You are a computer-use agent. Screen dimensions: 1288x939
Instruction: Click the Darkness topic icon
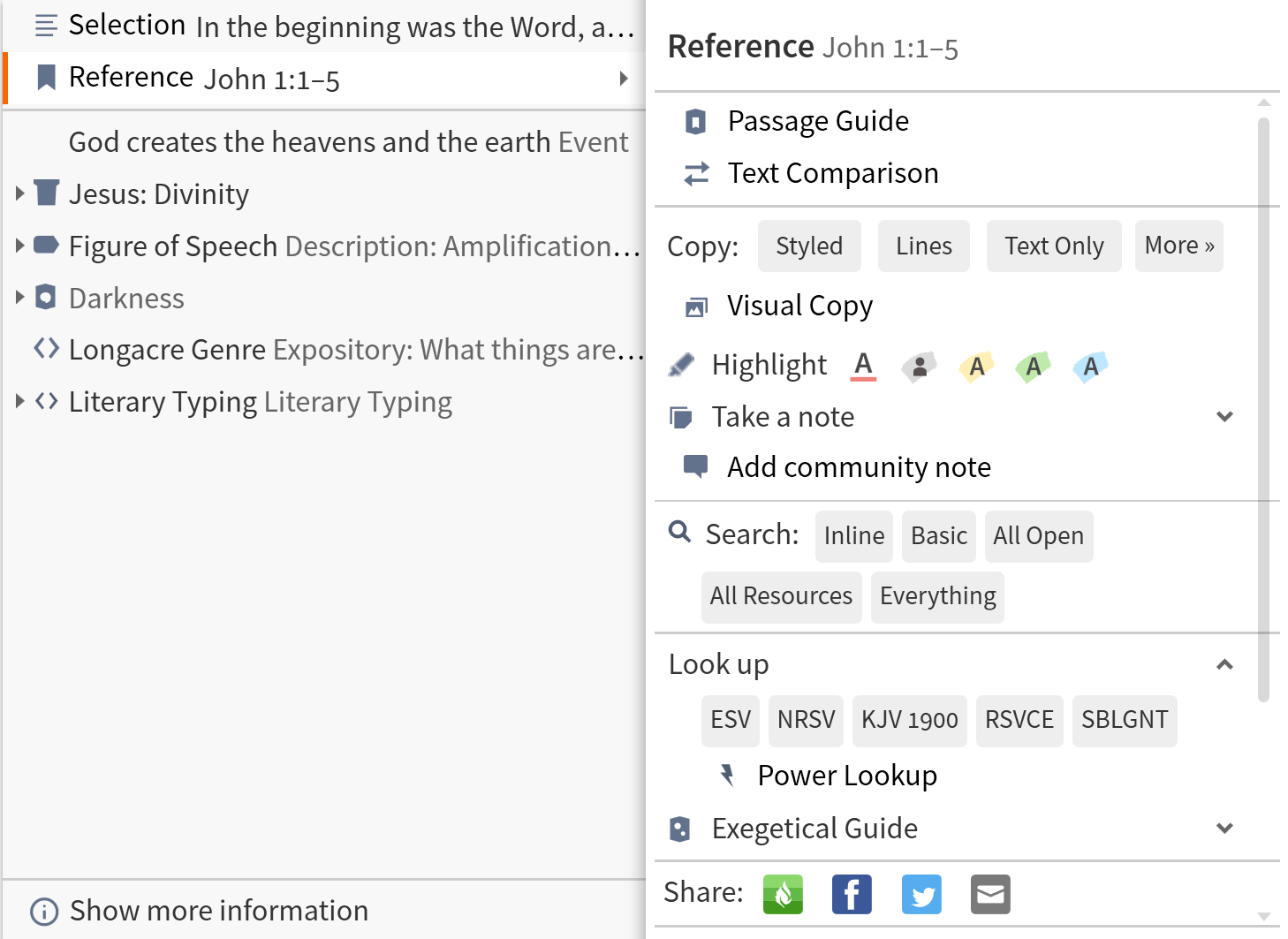(x=46, y=297)
